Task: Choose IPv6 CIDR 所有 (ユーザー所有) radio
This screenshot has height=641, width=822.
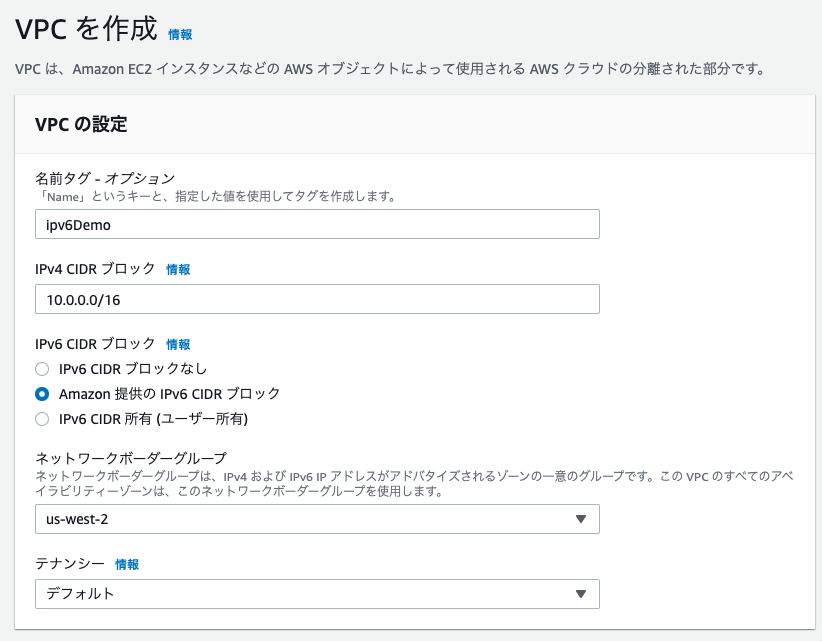Action: tap(42, 419)
